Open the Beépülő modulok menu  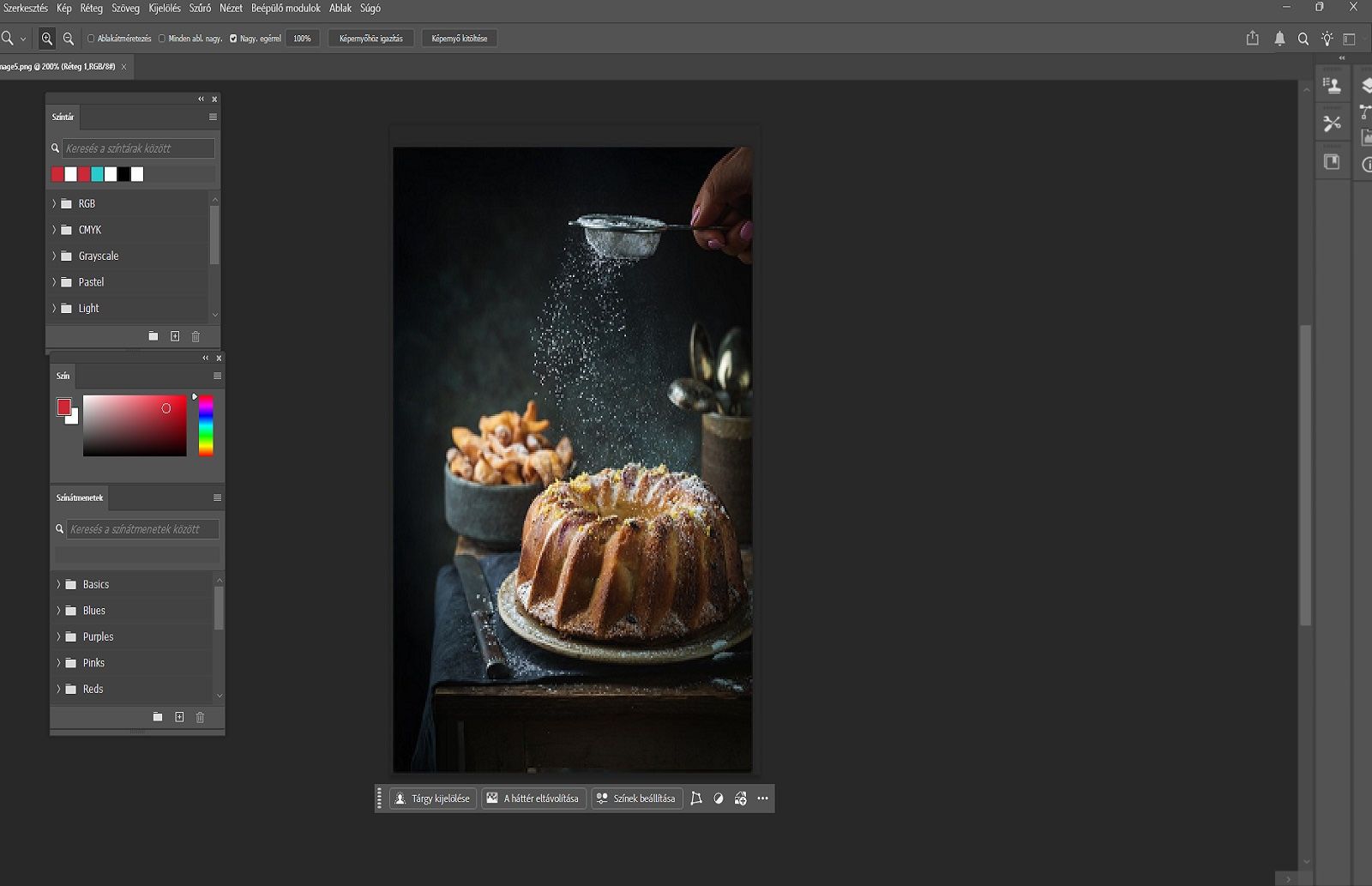pos(286,9)
